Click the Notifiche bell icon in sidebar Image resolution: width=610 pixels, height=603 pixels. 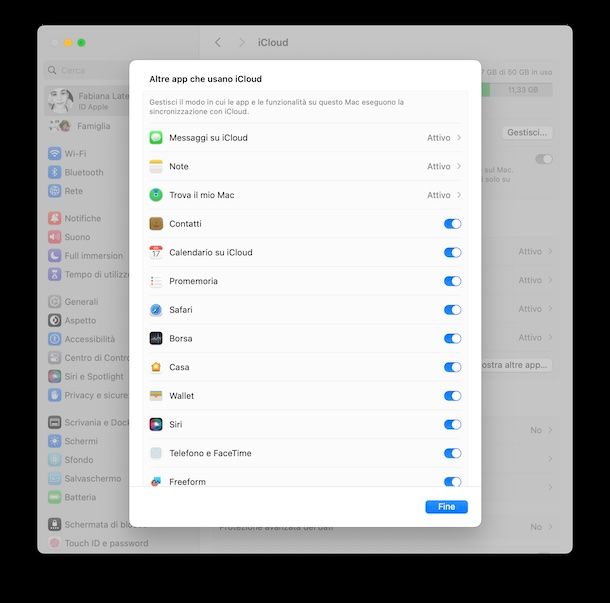[x=54, y=218]
